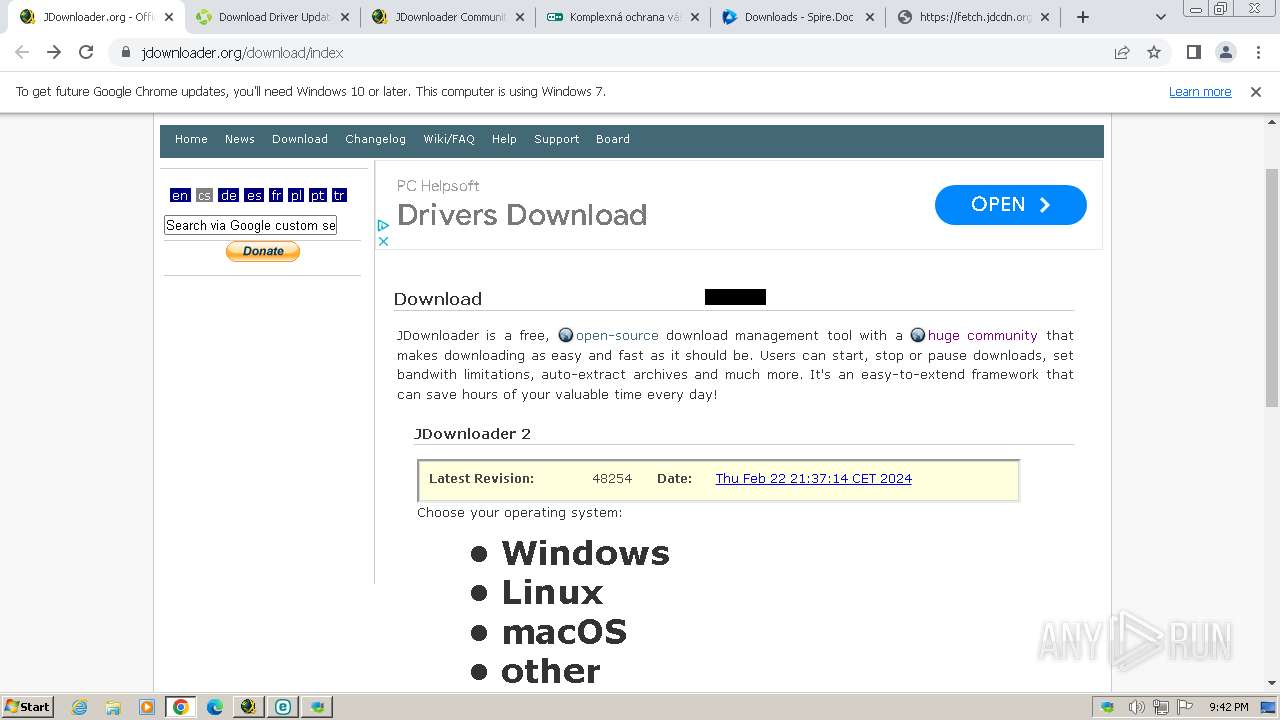
Task: Open the Board menu item
Action: 613,139
